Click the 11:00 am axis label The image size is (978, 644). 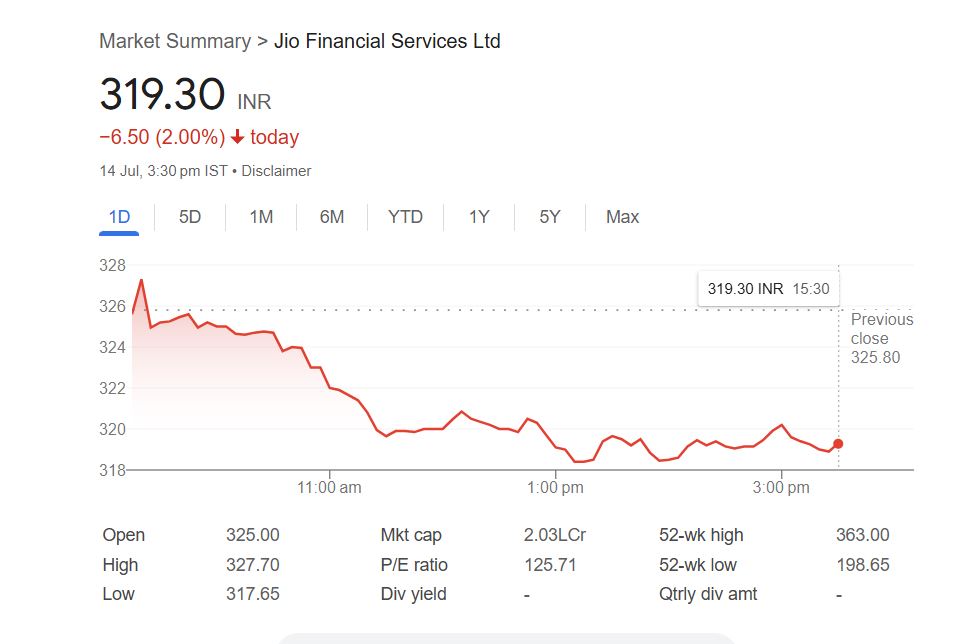[330, 488]
